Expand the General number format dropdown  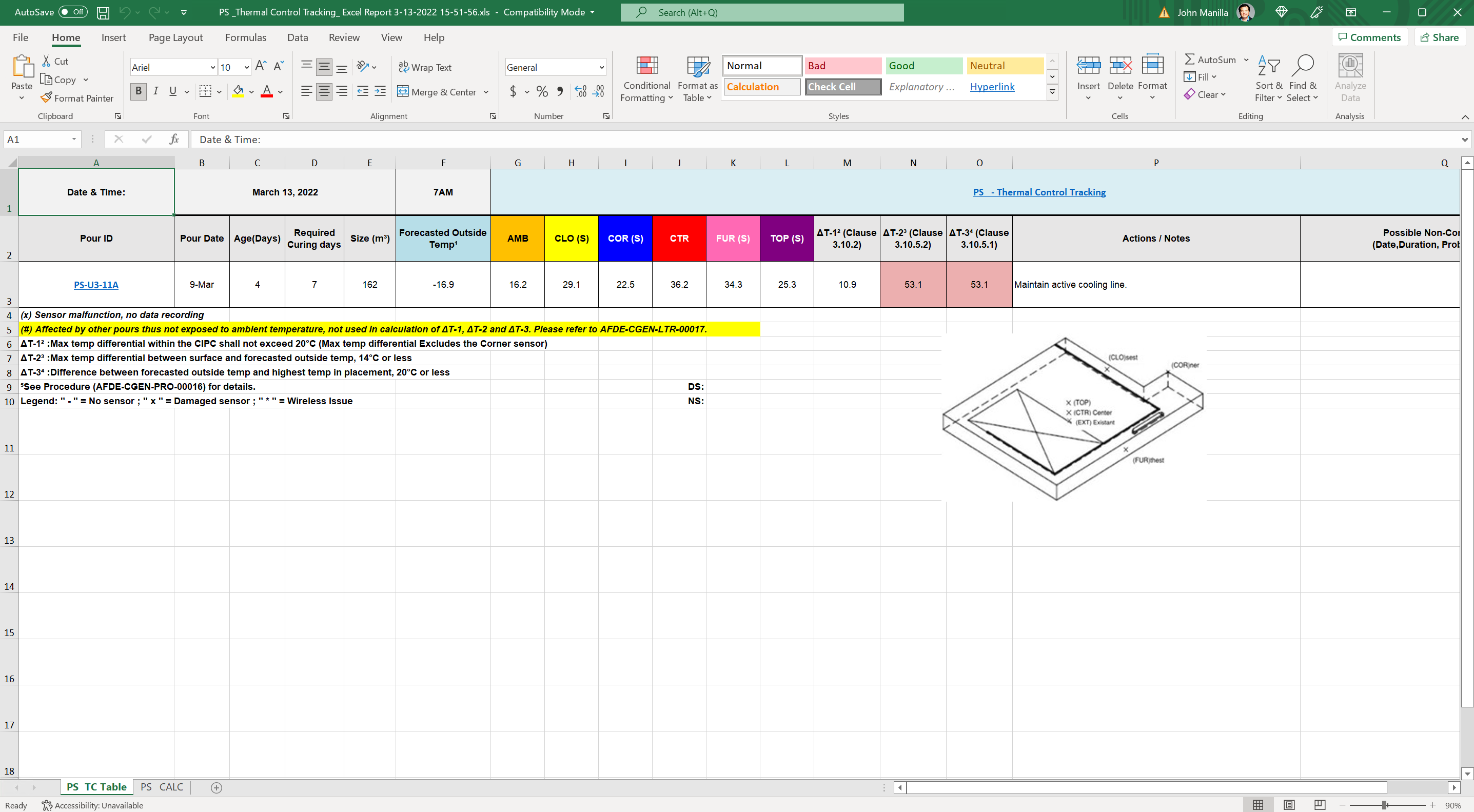click(x=601, y=68)
